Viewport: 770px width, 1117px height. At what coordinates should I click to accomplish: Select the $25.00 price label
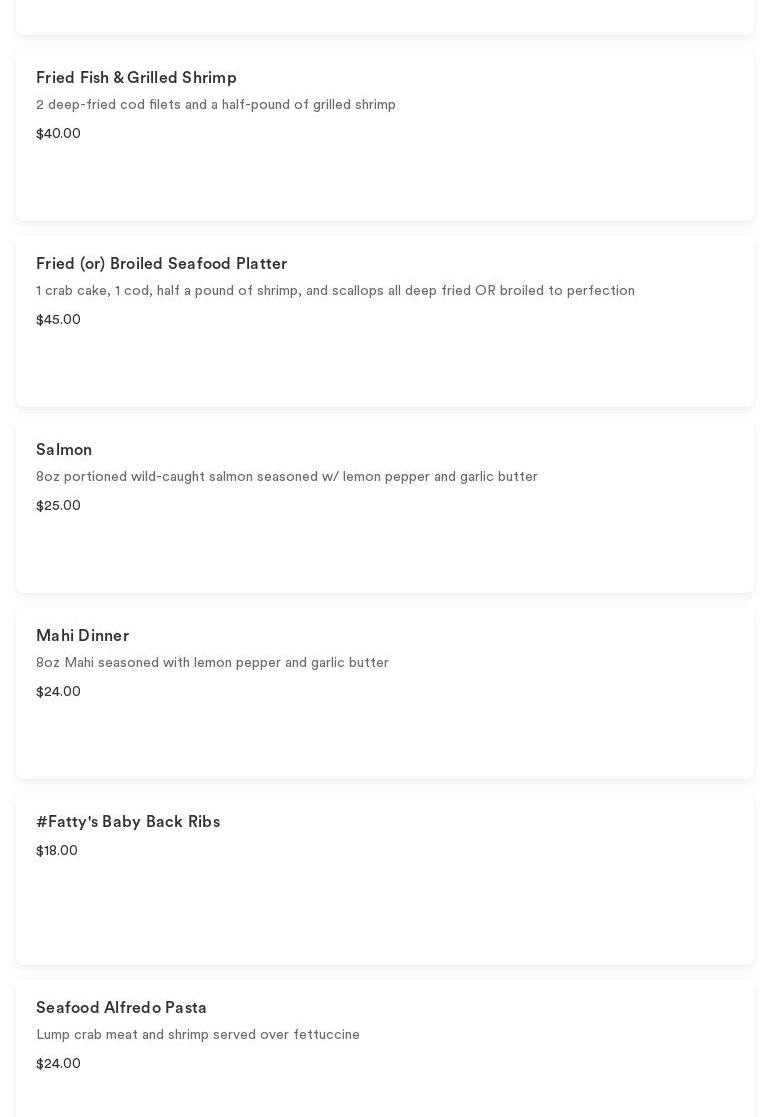pyautogui.click(x=58, y=506)
